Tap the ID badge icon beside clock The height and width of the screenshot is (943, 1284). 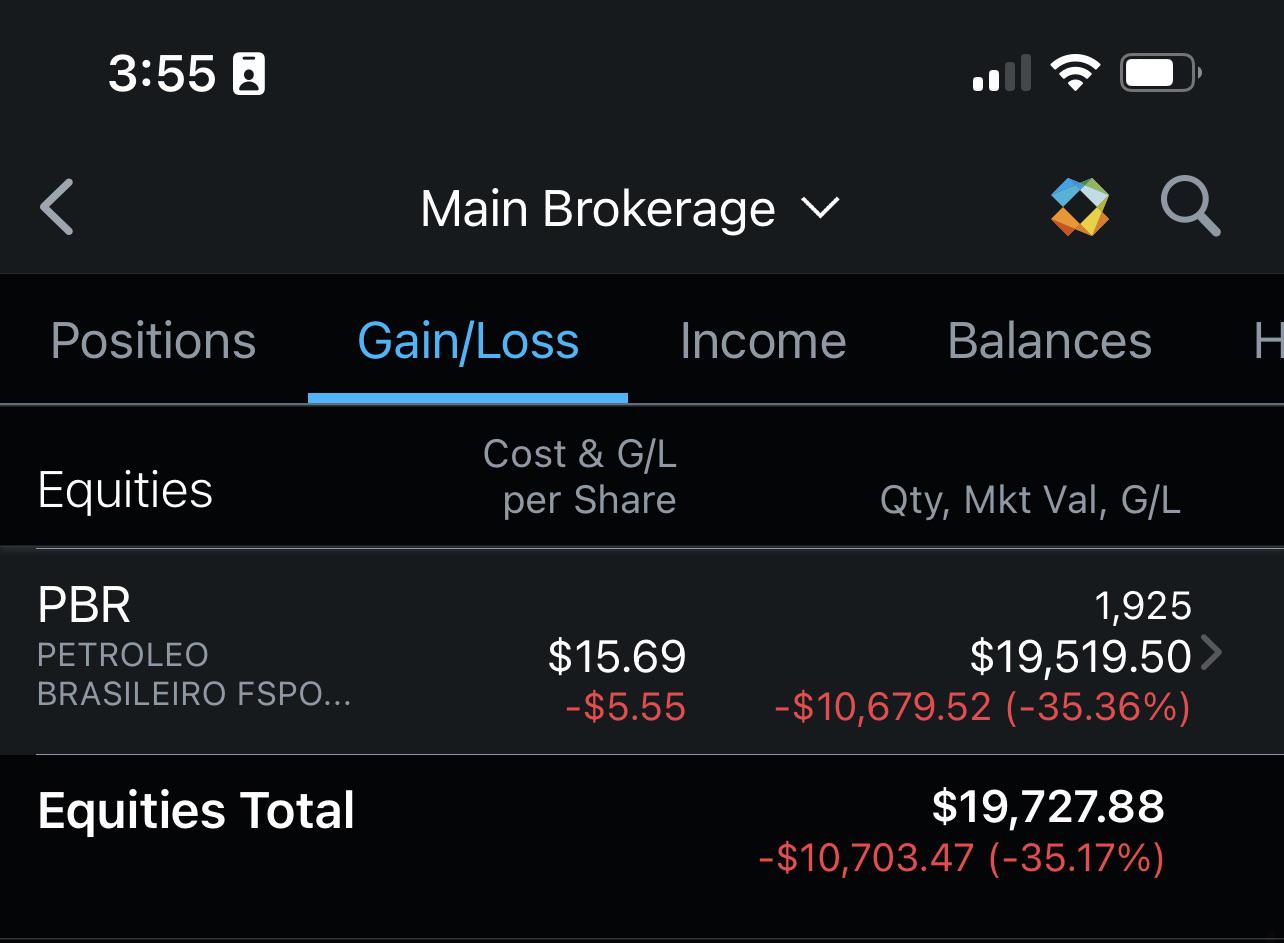pos(249,75)
